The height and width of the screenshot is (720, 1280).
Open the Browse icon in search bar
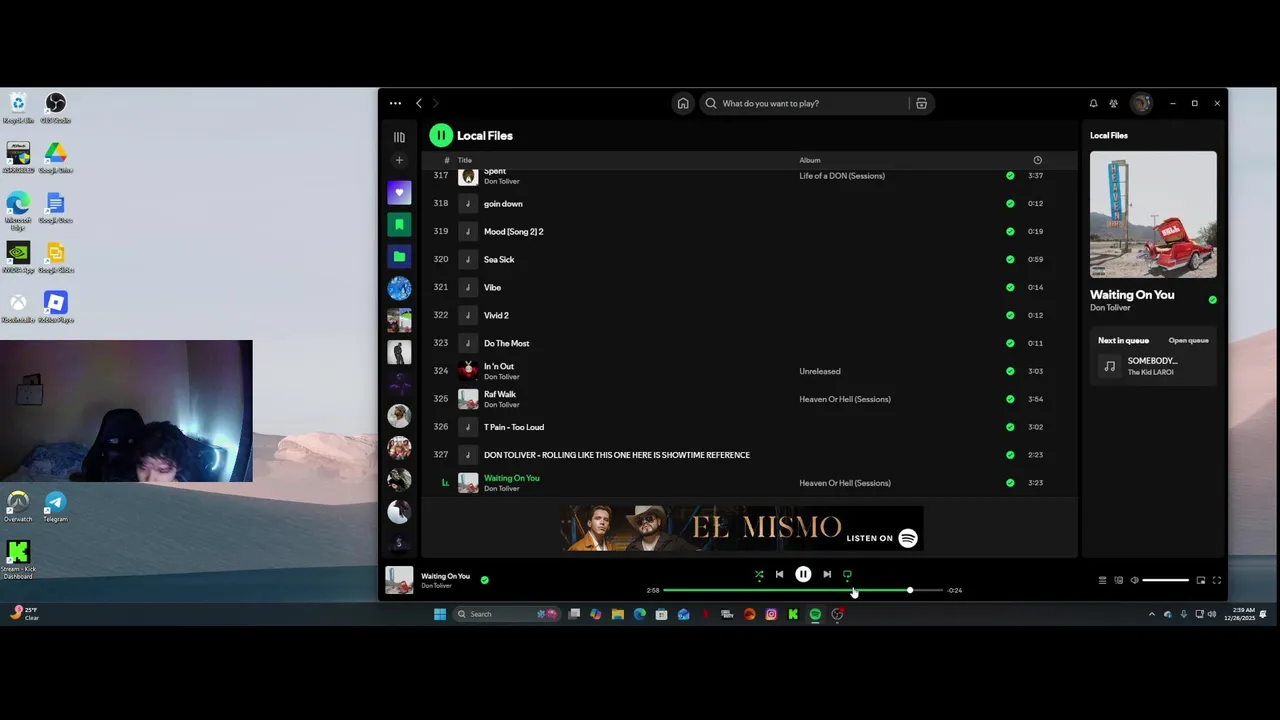tap(921, 103)
